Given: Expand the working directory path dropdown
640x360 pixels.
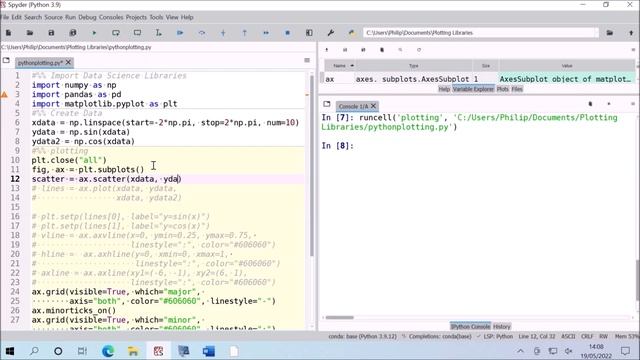Looking at the screenshot, I should coord(596,33).
